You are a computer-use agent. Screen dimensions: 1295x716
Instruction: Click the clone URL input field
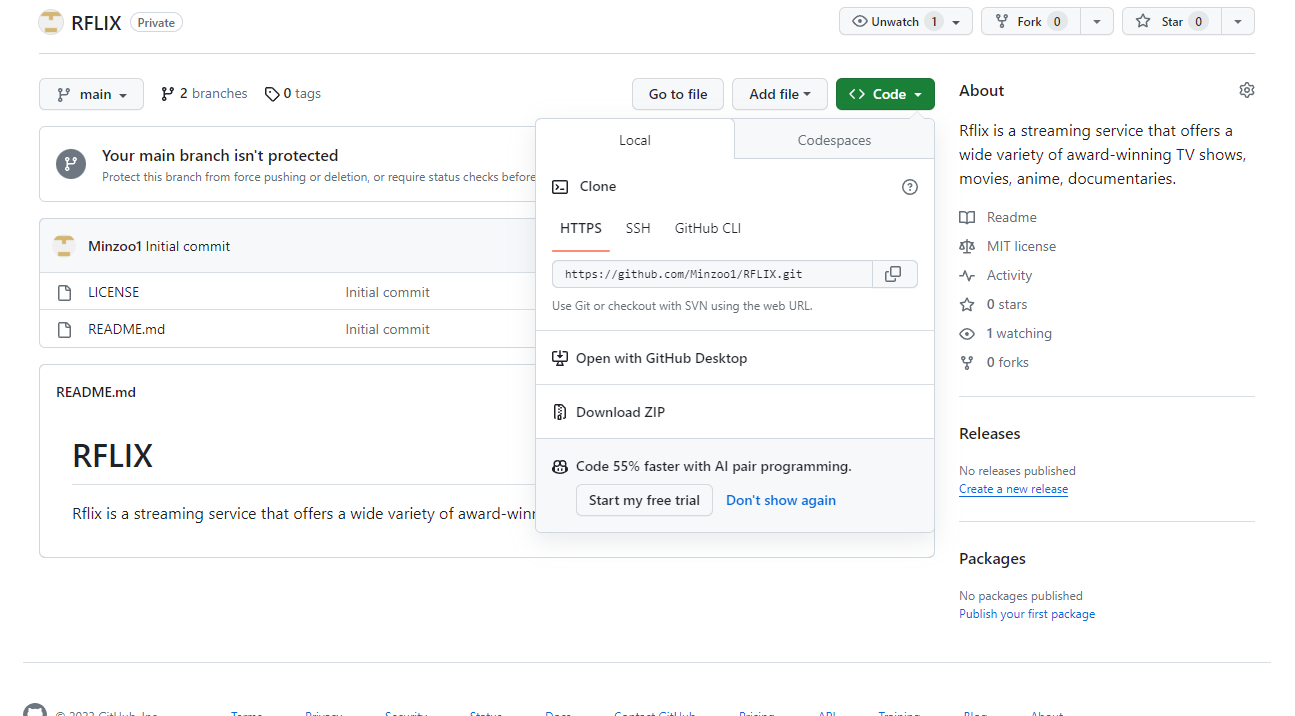coord(712,274)
